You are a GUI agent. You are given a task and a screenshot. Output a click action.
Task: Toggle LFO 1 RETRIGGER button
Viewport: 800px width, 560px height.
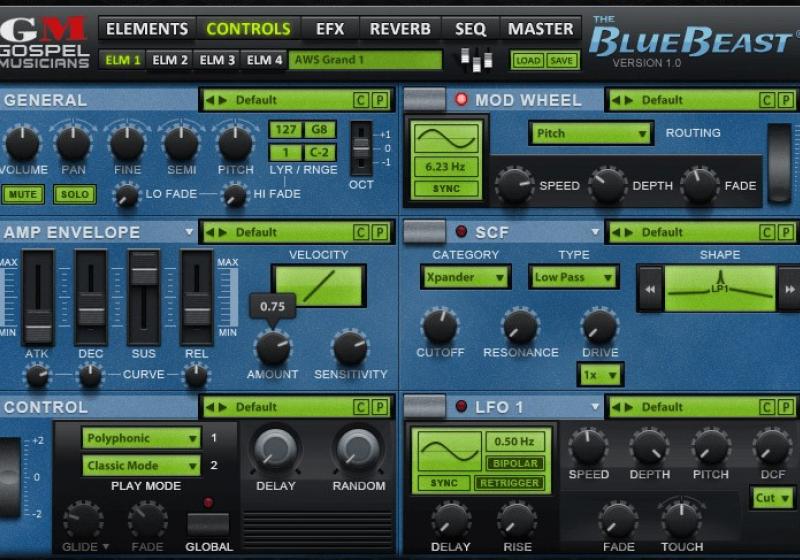tap(509, 483)
